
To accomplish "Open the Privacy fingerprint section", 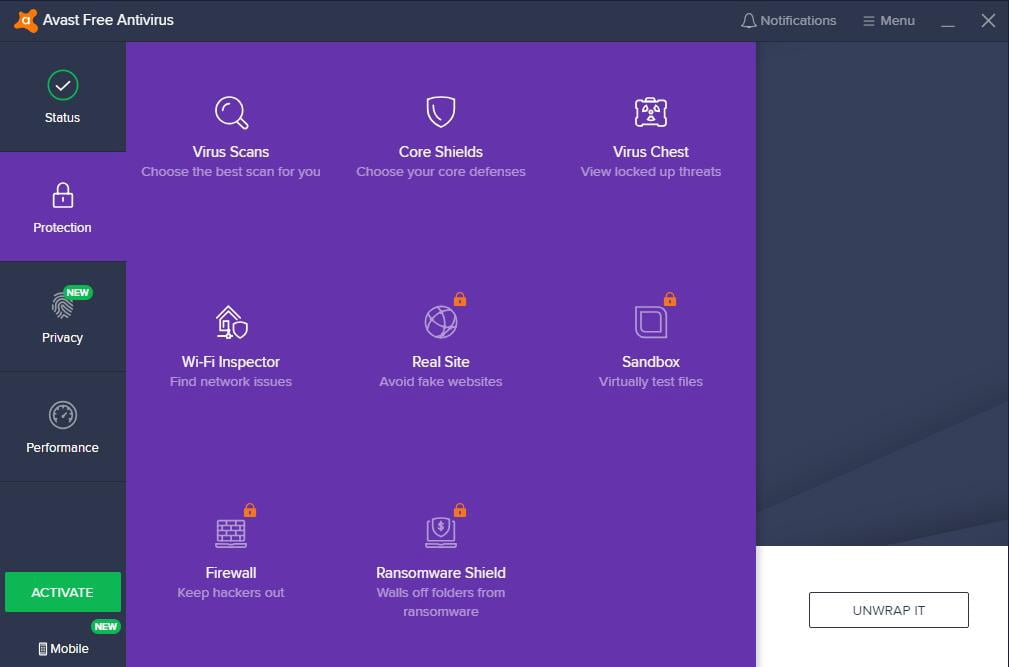I will [x=62, y=317].
